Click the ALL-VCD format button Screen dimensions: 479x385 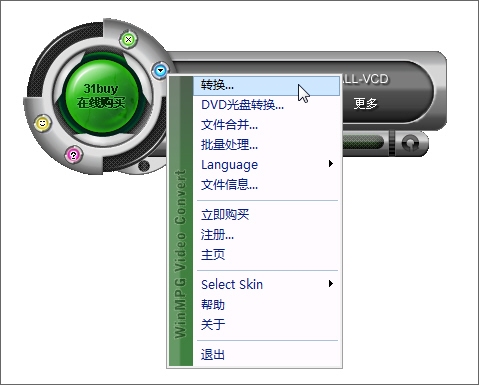365,79
